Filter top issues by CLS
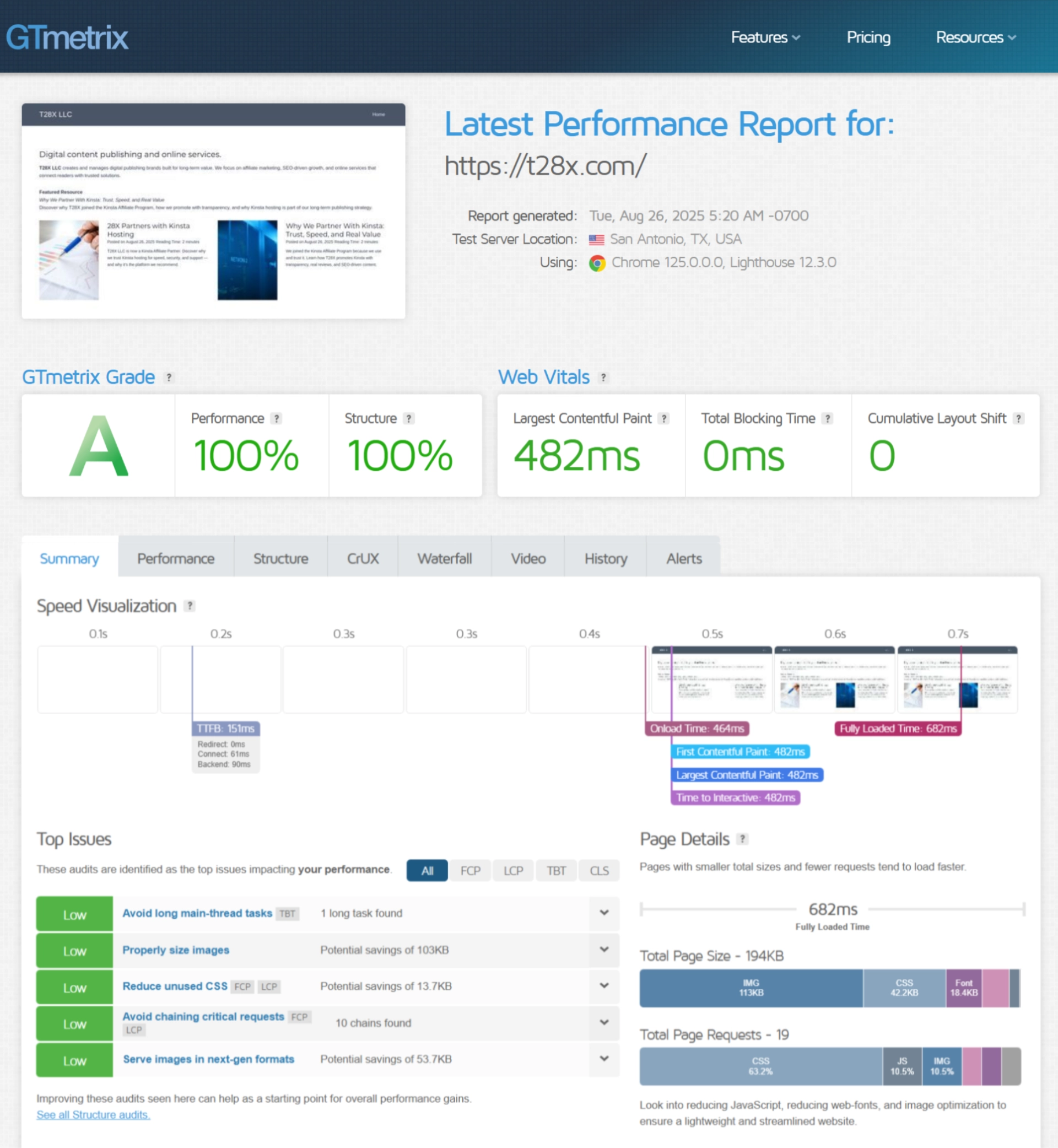 600,870
